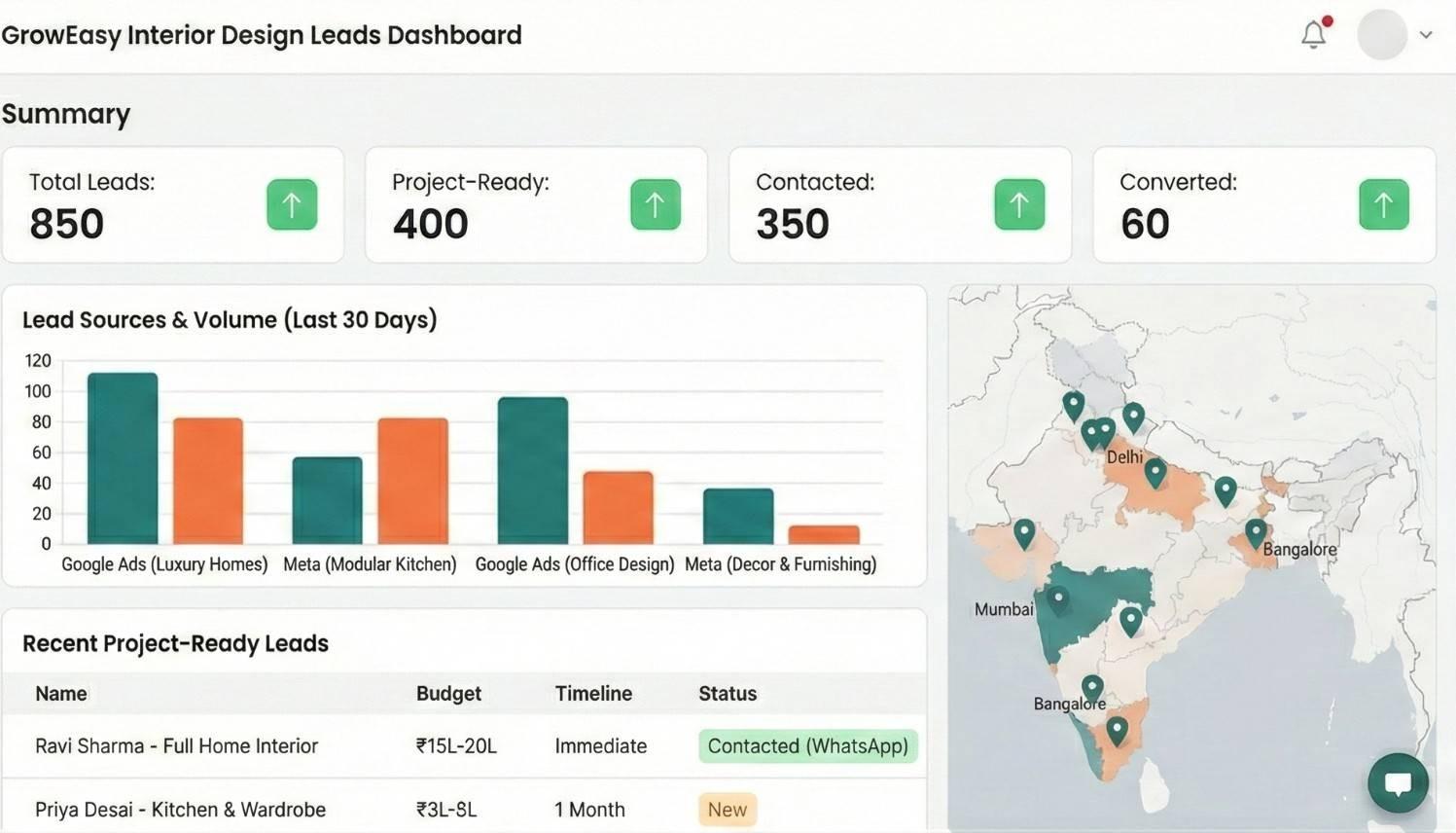Screen dimensions: 1456x833
Task: Click the up arrow on the Project-Ready card
Action: (655, 204)
